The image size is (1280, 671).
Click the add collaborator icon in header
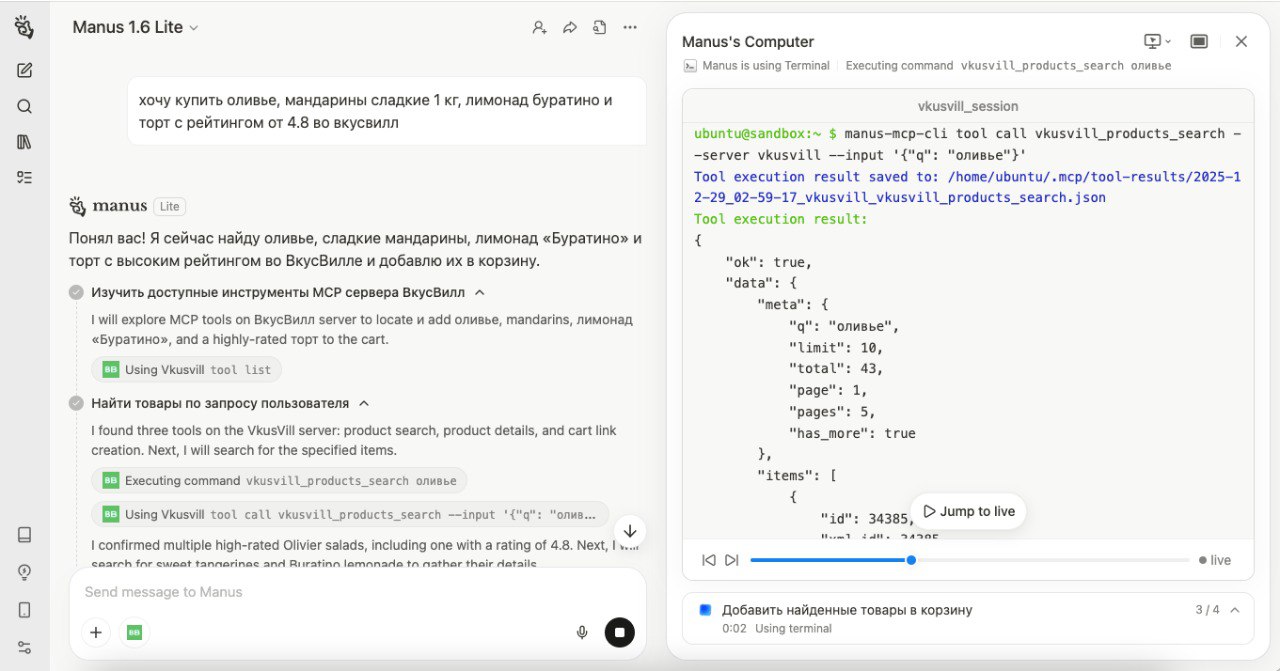539,28
